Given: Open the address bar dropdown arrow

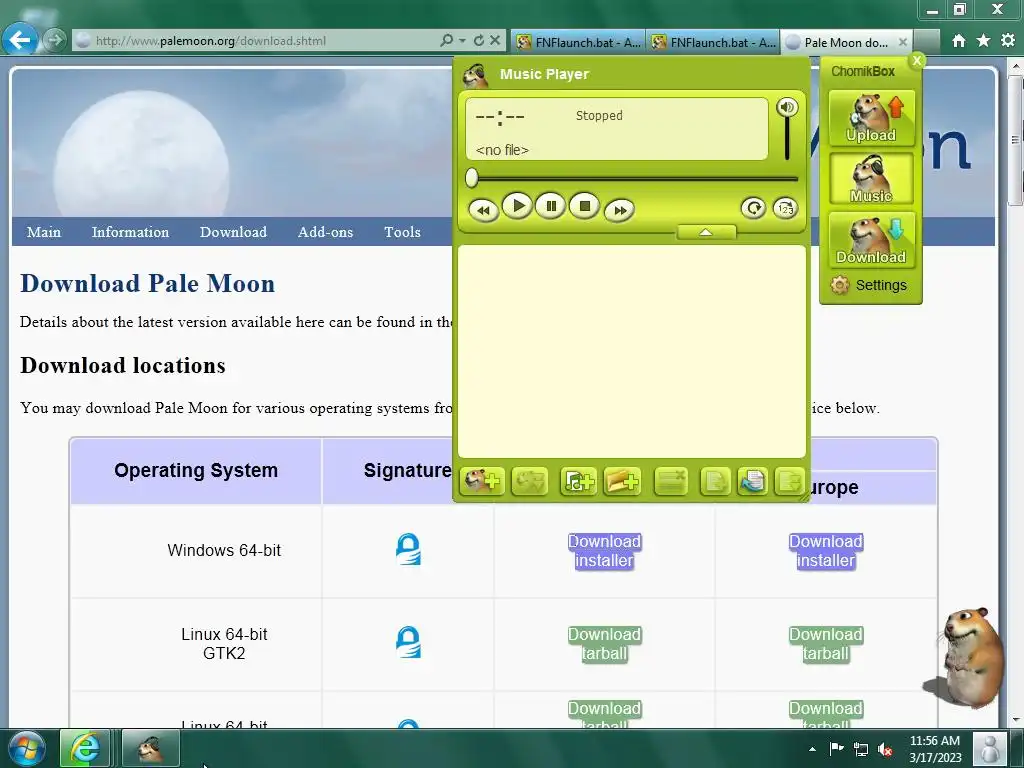Looking at the screenshot, I should coord(462,40).
